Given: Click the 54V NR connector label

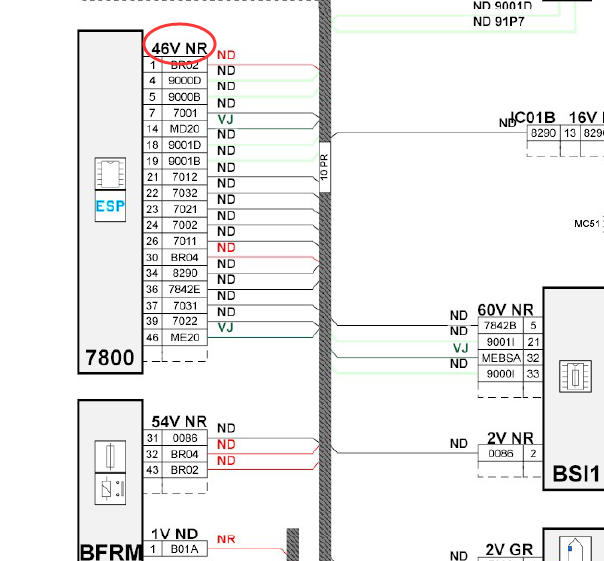Looking at the screenshot, I should [179, 422].
